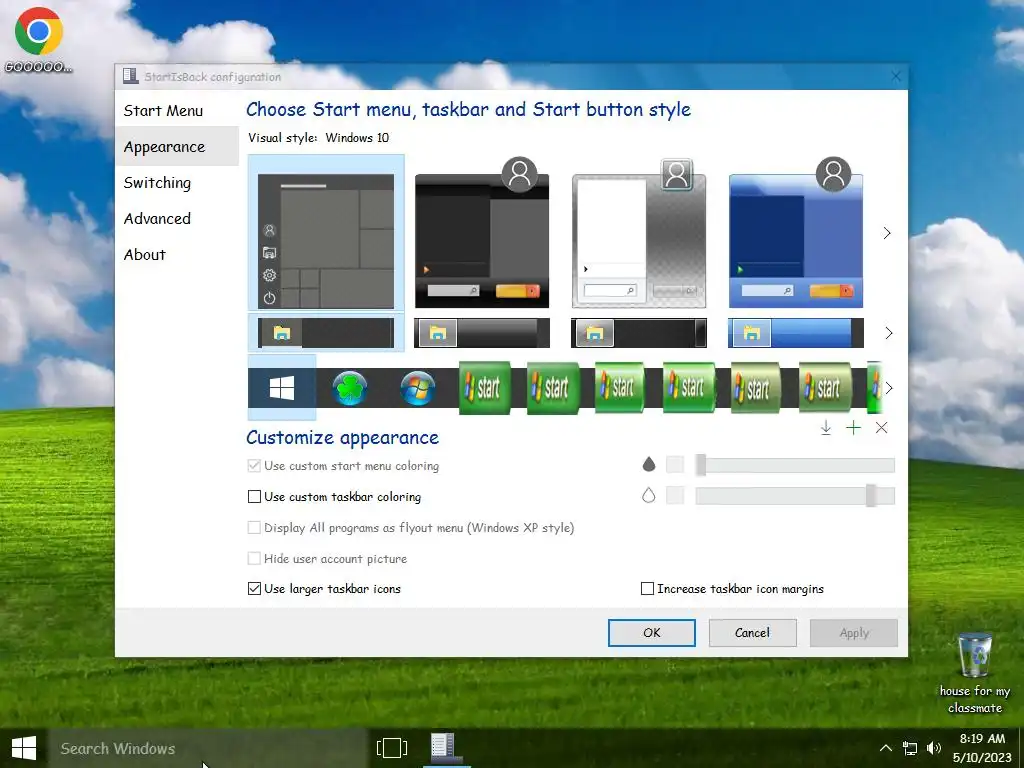Viewport: 1024px width, 768px height.
Task: Click the Cancel button
Action: pos(752,633)
